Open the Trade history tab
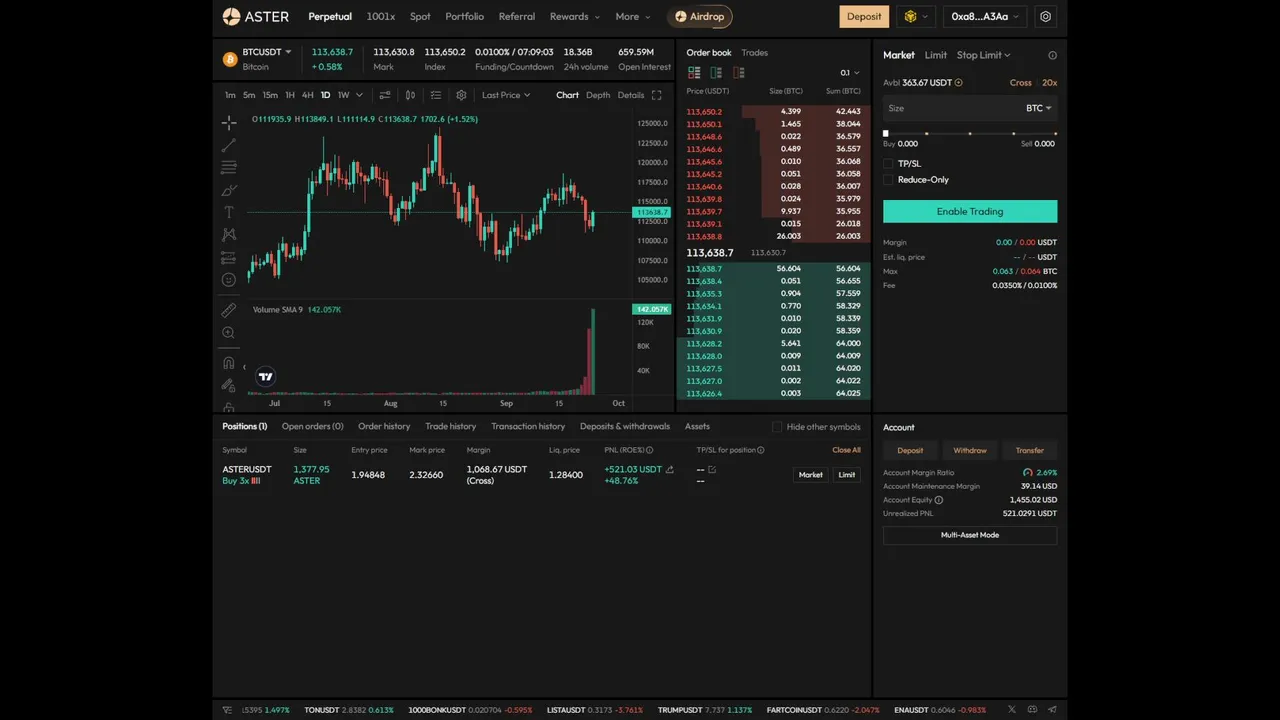Image resolution: width=1280 pixels, height=720 pixels. pyautogui.click(x=450, y=426)
